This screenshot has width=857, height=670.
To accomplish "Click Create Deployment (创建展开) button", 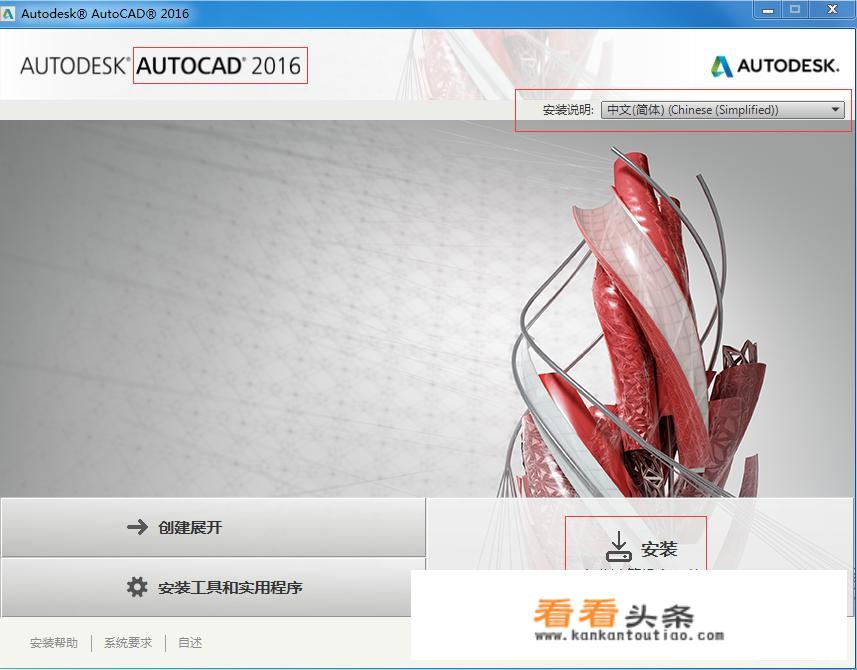I will tap(213, 527).
